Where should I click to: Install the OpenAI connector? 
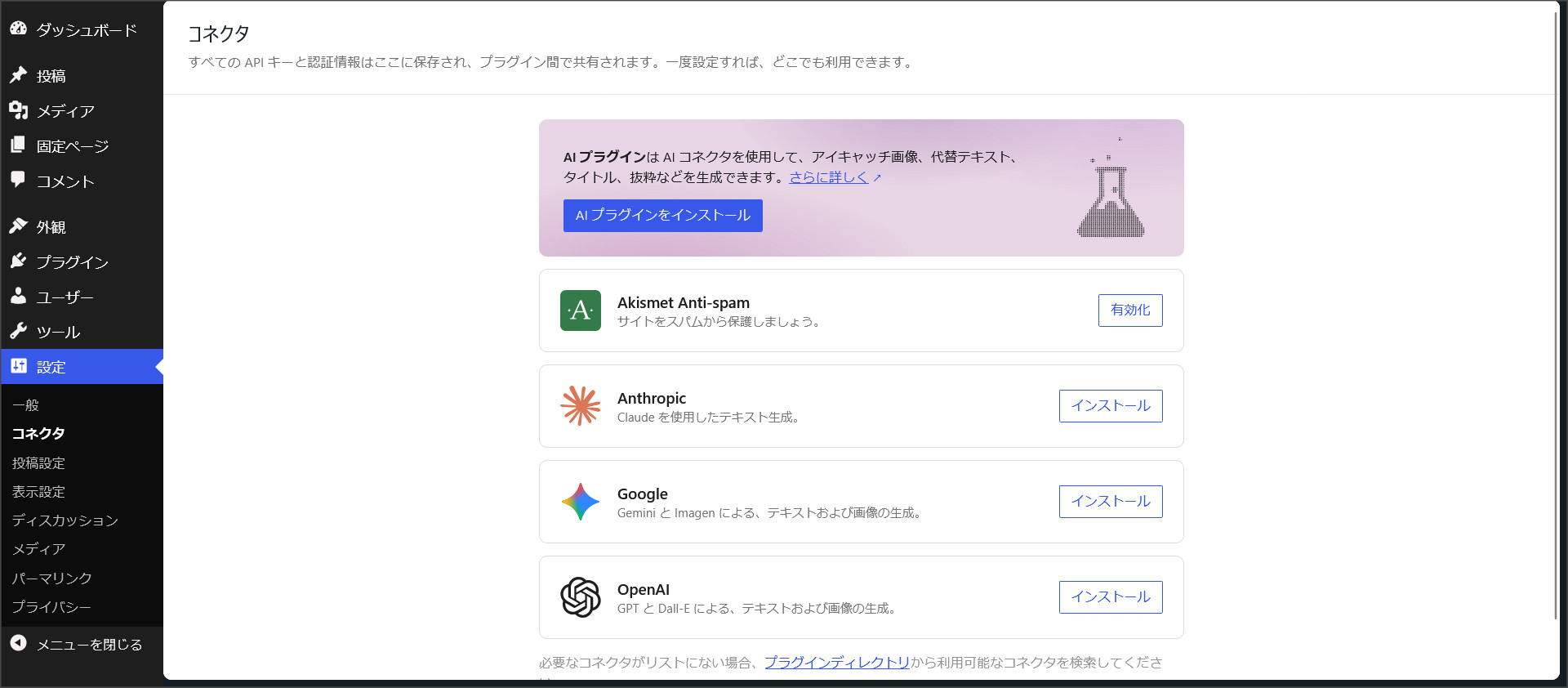click(x=1111, y=597)
